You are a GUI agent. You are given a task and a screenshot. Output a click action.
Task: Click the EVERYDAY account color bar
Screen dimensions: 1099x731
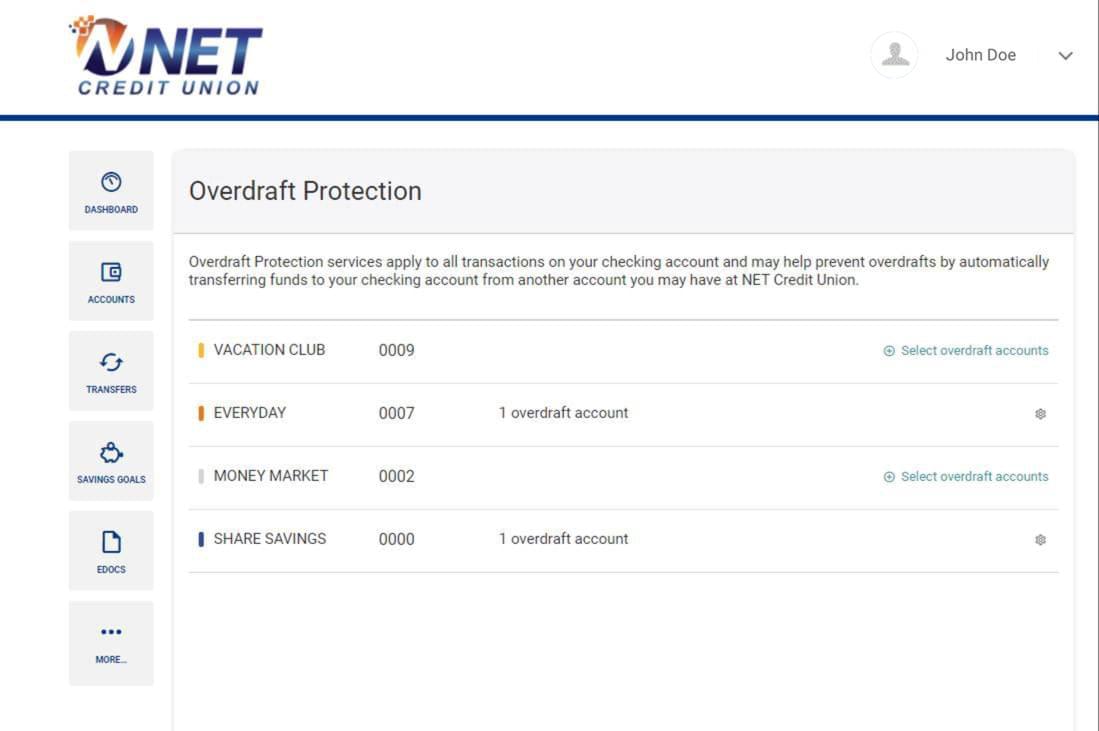click(201, 412)
